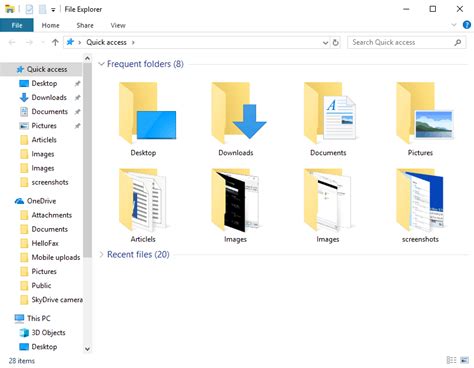Open the Help question mark icon
Screen dimensions: 474x368
pos(467,25)
